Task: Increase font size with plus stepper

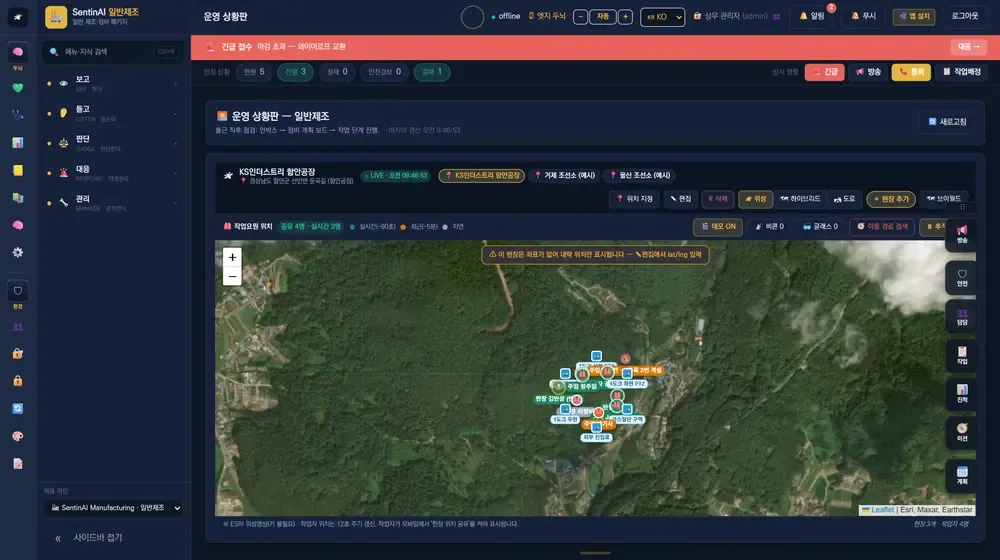Action: [x=625, y=17]
